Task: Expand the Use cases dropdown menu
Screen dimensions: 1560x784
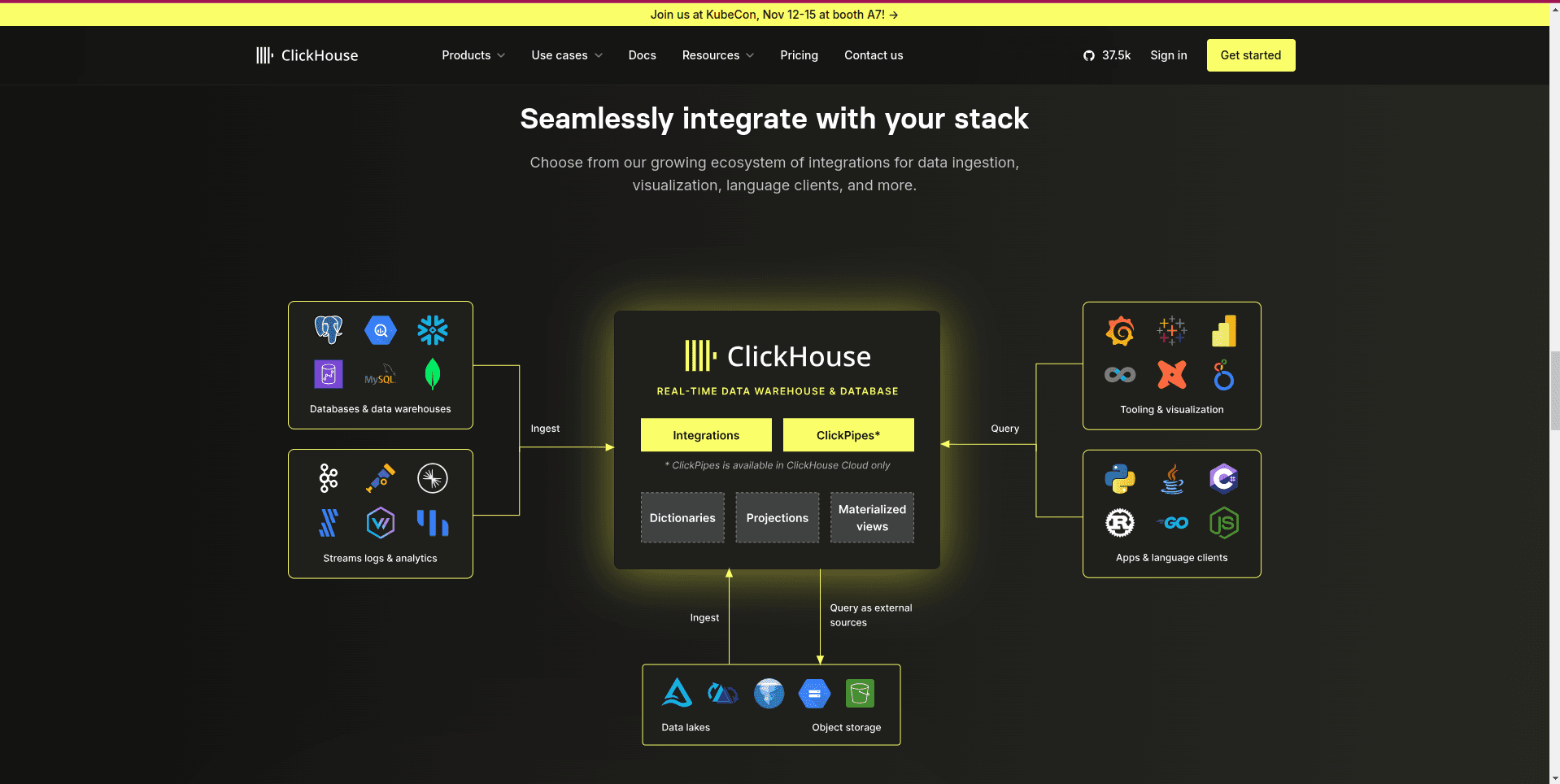Action: click(567, 55)
